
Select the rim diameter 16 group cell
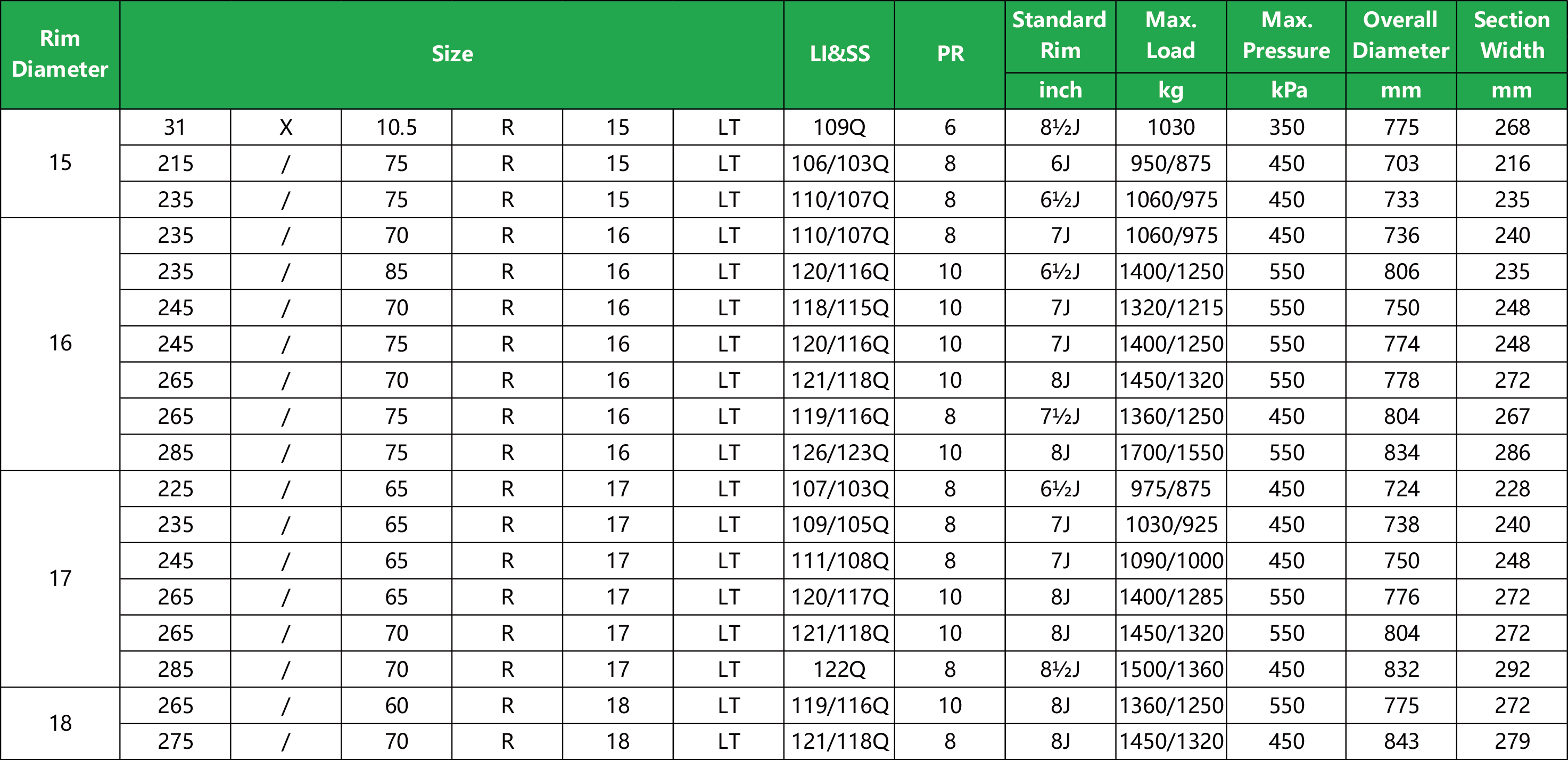(60, 344)
